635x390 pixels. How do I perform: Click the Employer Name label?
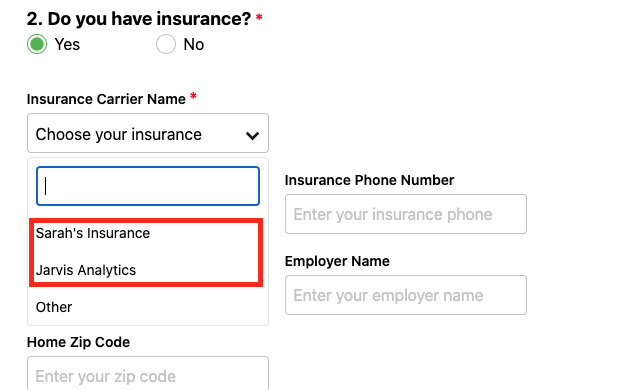[337, 261]
